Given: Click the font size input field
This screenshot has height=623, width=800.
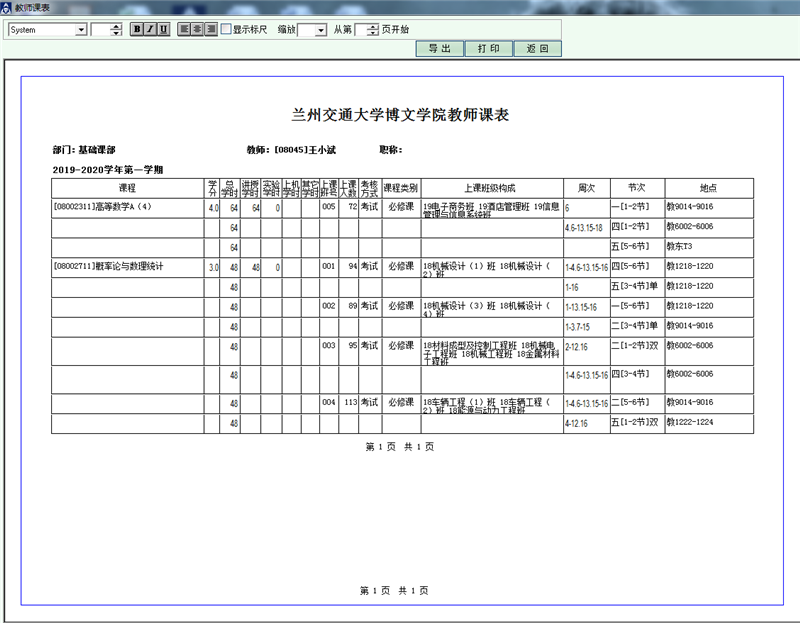Looking at the screenshot, I should (100, 30).
